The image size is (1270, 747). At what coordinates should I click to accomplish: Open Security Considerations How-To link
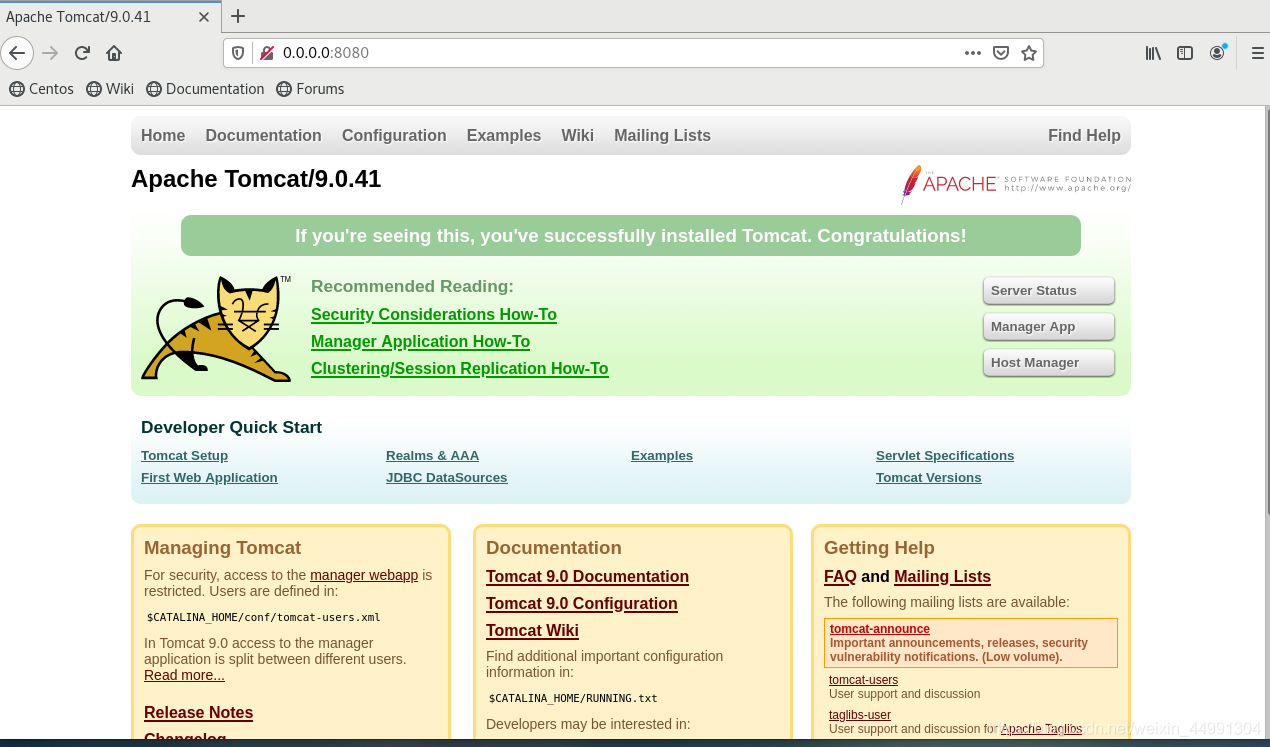[434, 315]
